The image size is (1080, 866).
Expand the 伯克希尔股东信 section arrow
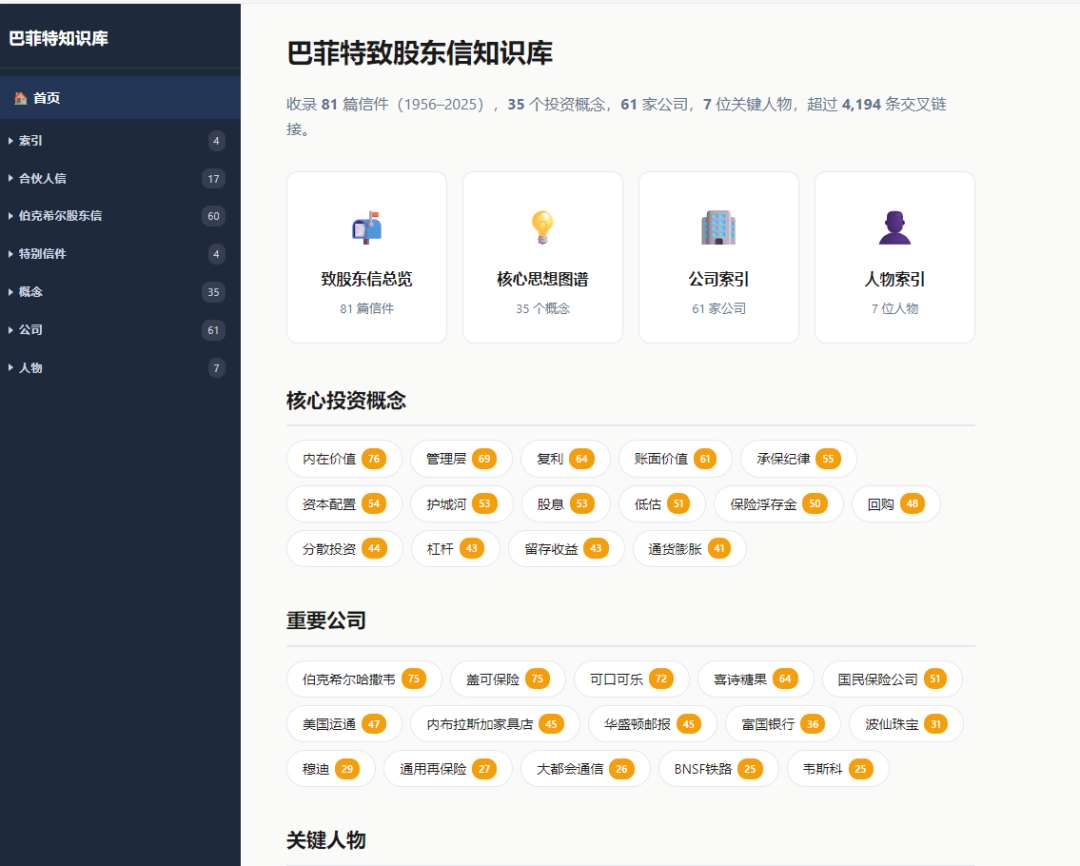[x=10, y=216]
